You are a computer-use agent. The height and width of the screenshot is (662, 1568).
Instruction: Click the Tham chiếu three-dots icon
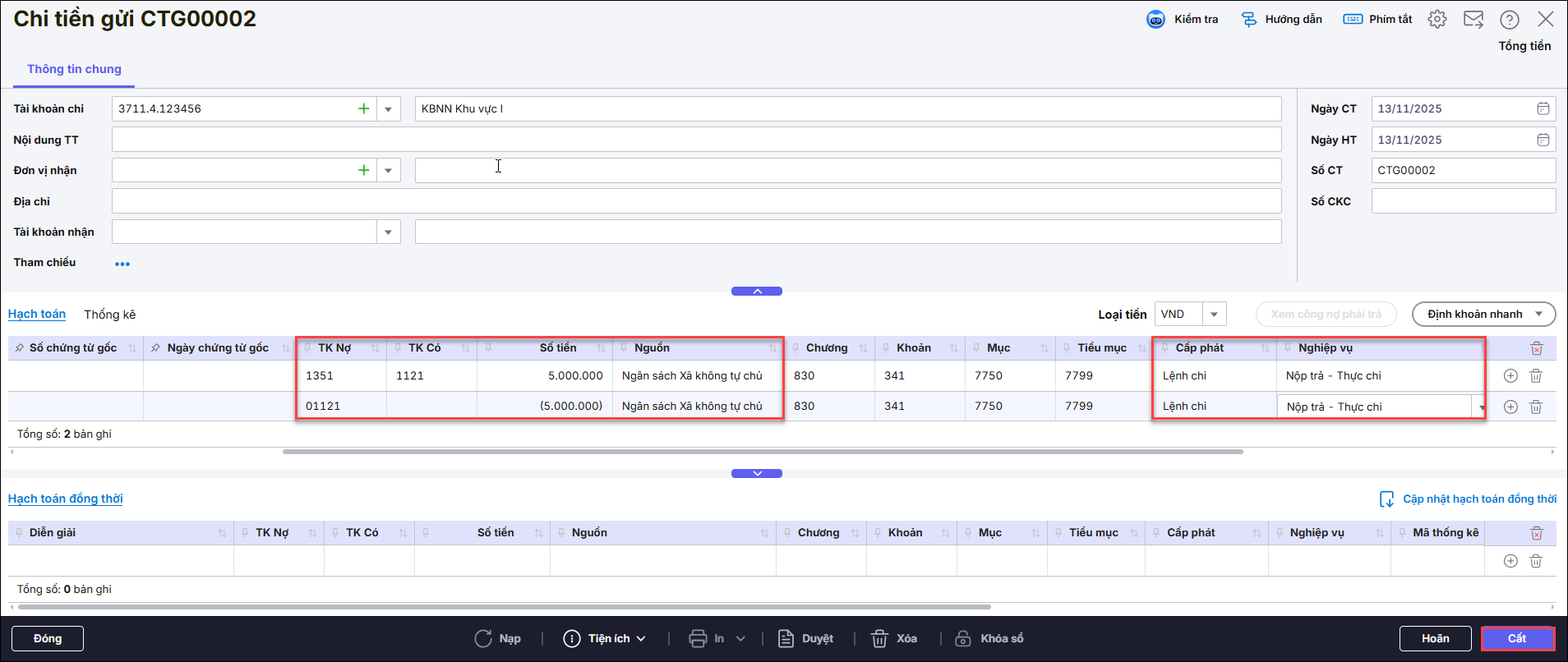click(x=122, y=264)
